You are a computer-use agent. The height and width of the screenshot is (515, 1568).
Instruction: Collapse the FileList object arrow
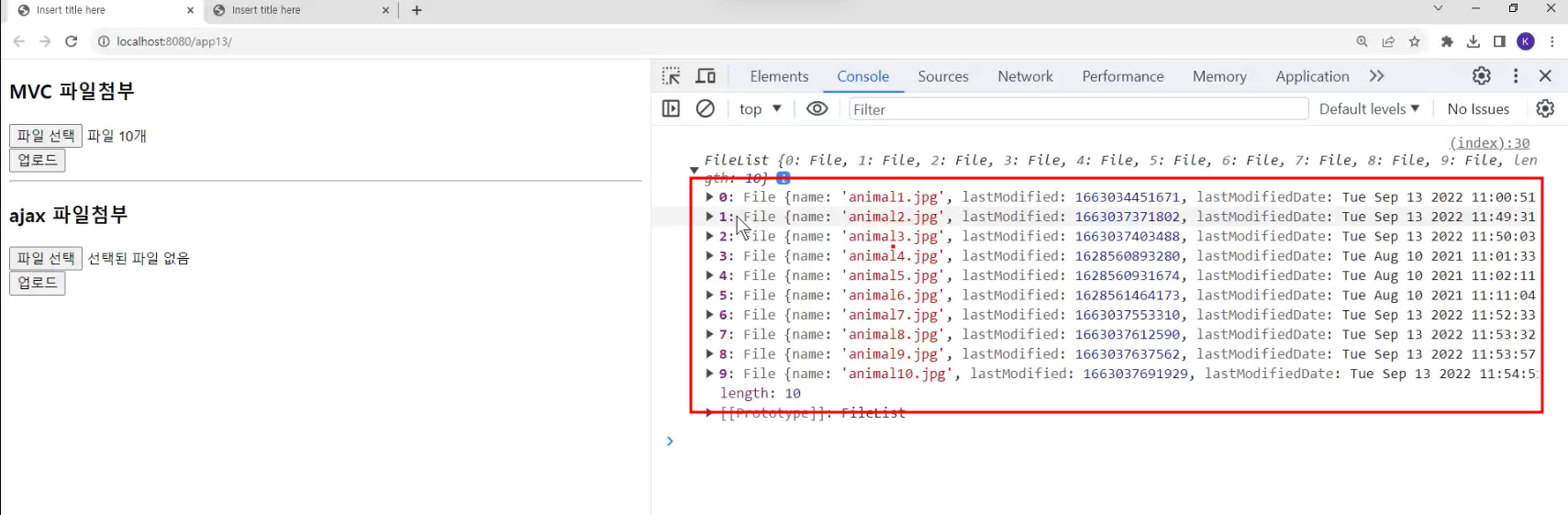pos(695,170)
